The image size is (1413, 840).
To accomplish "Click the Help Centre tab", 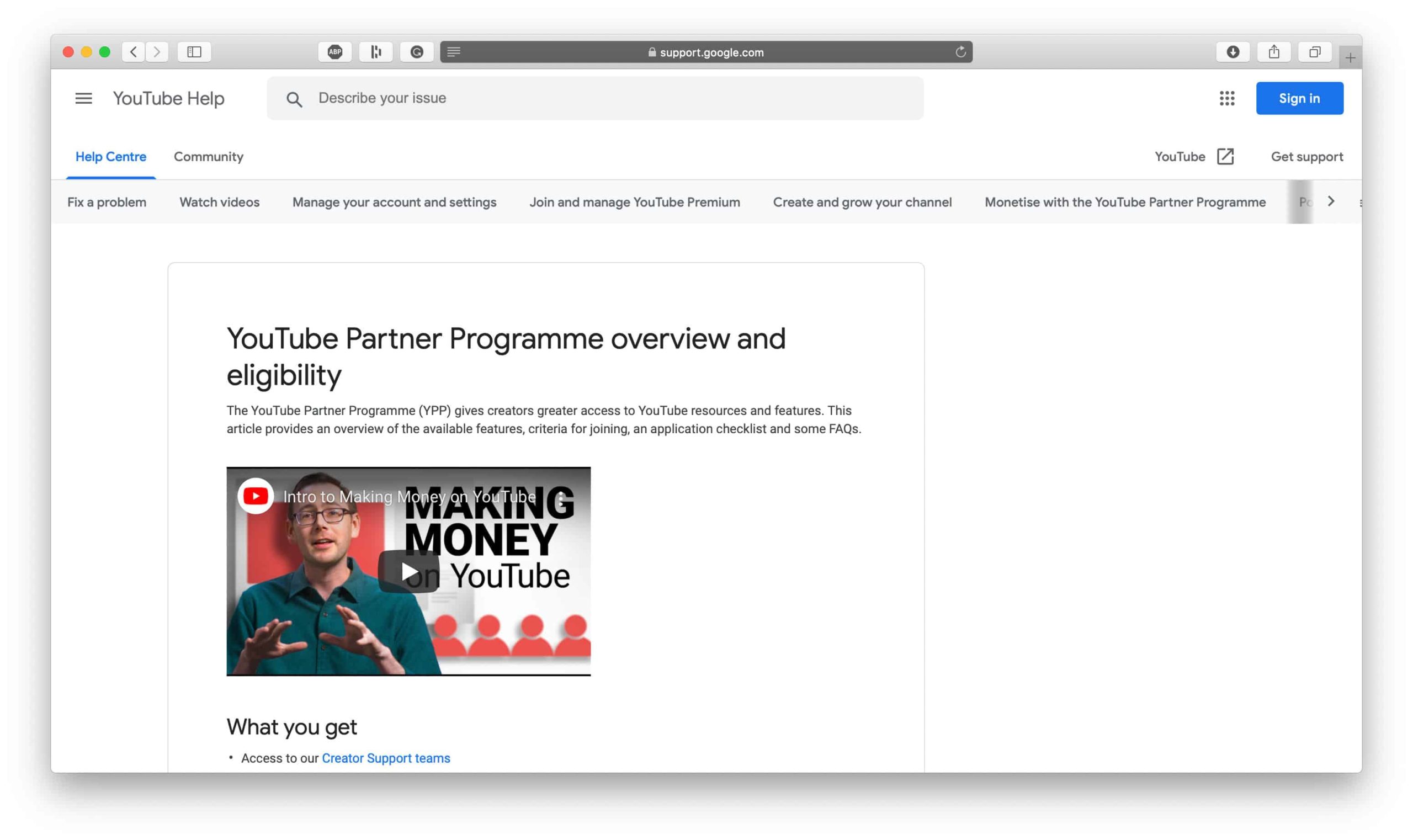I will (111, 157).
